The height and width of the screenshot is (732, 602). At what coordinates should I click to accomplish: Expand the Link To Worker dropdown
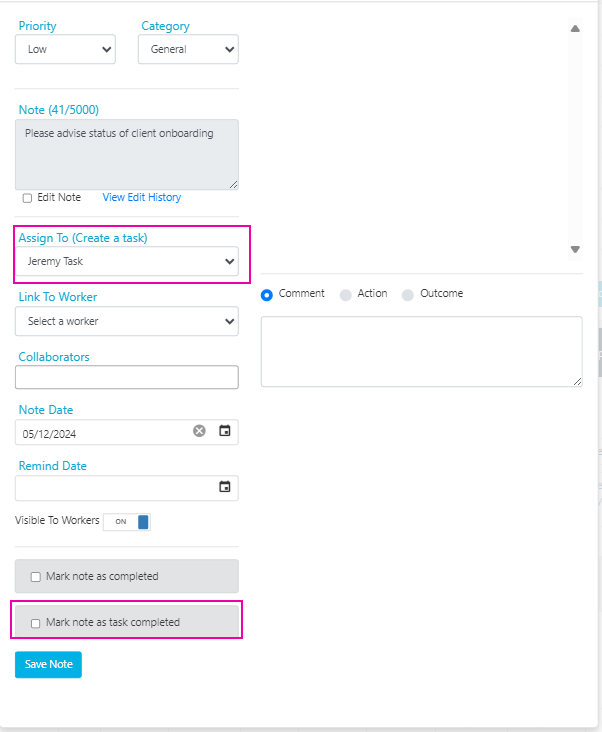tap(126, 321)
